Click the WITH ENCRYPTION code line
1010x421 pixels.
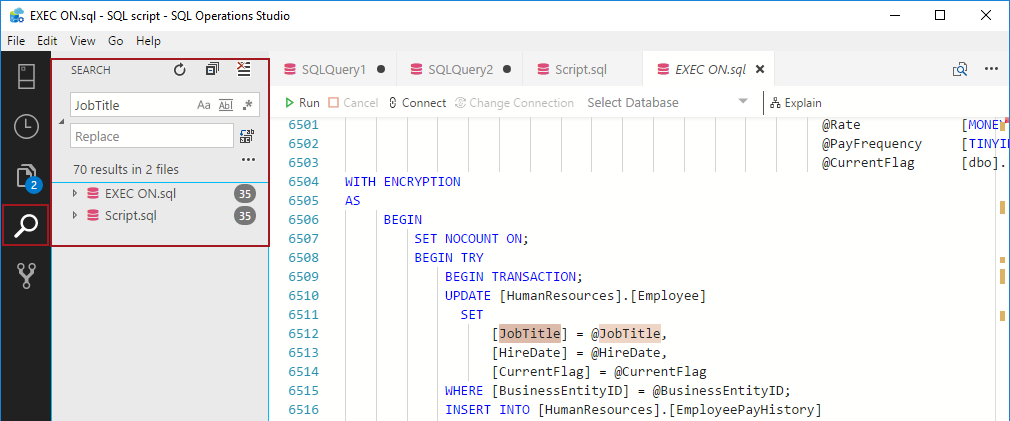[x=403, y=182]
